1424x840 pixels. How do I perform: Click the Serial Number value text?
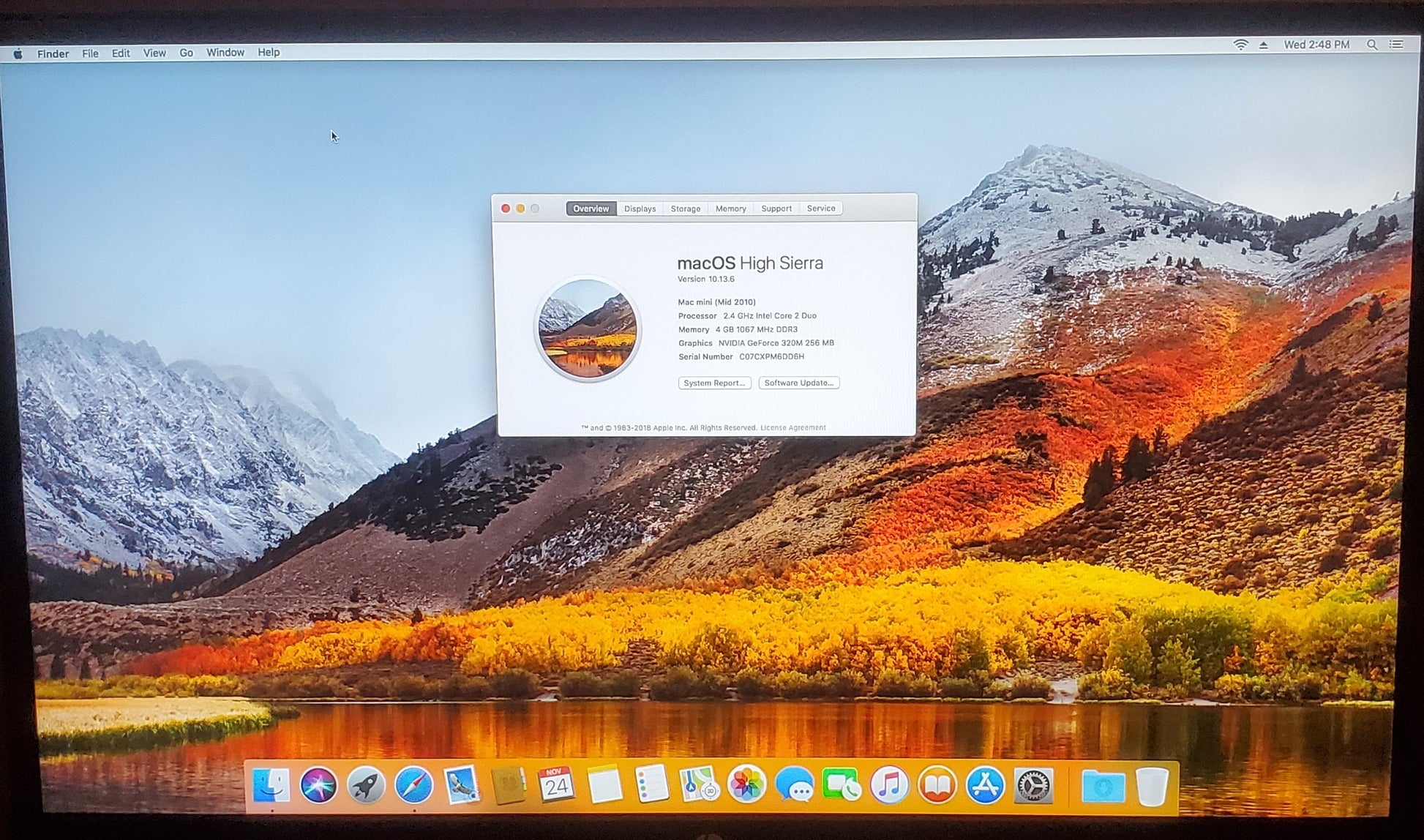pyautogui.click(x=771, y=357)
